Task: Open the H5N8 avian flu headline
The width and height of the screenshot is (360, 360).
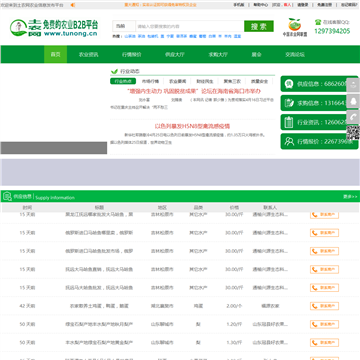Action: tap(192, 126)
